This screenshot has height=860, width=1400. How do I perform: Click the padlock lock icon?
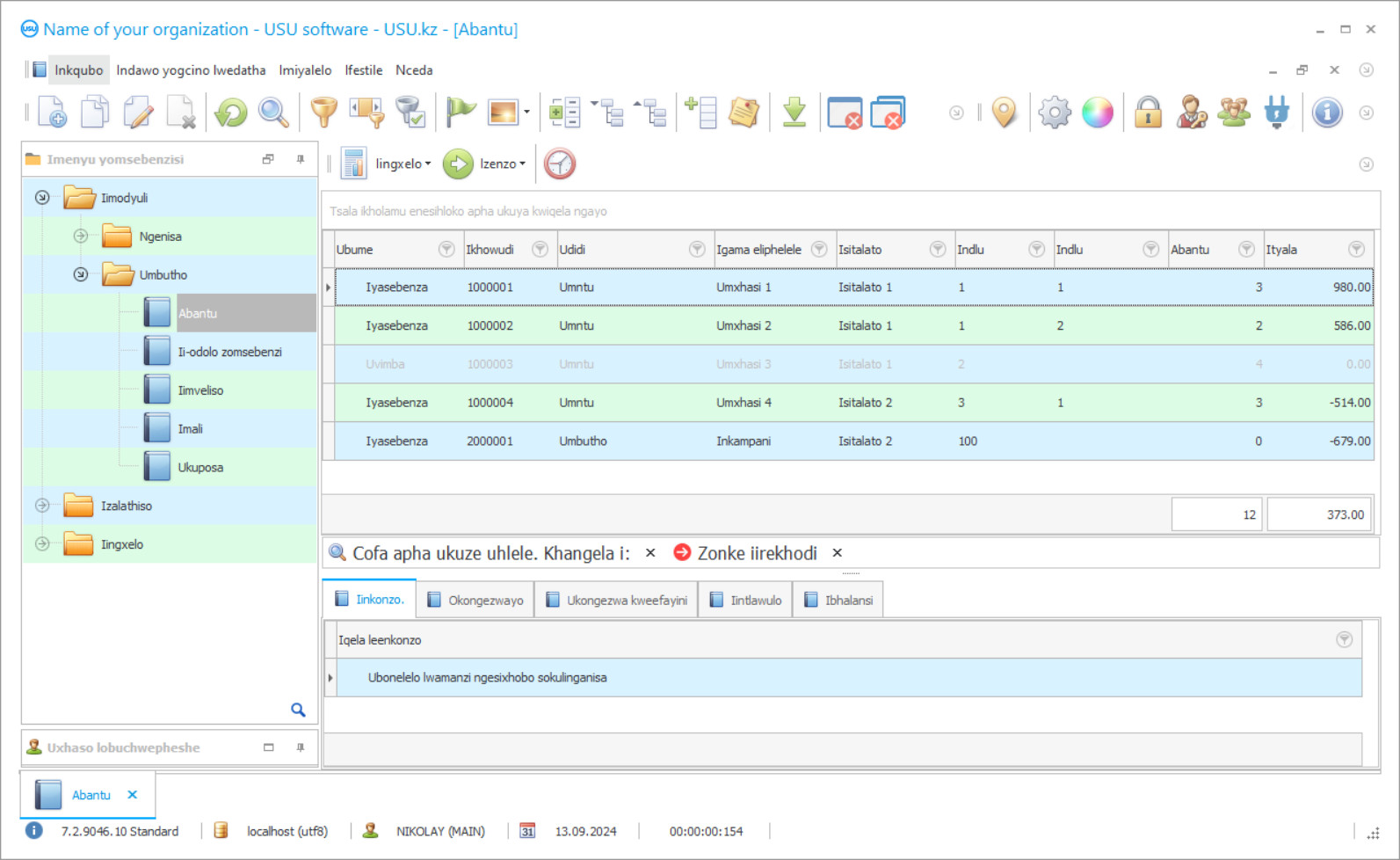[x=1147, y=113]
